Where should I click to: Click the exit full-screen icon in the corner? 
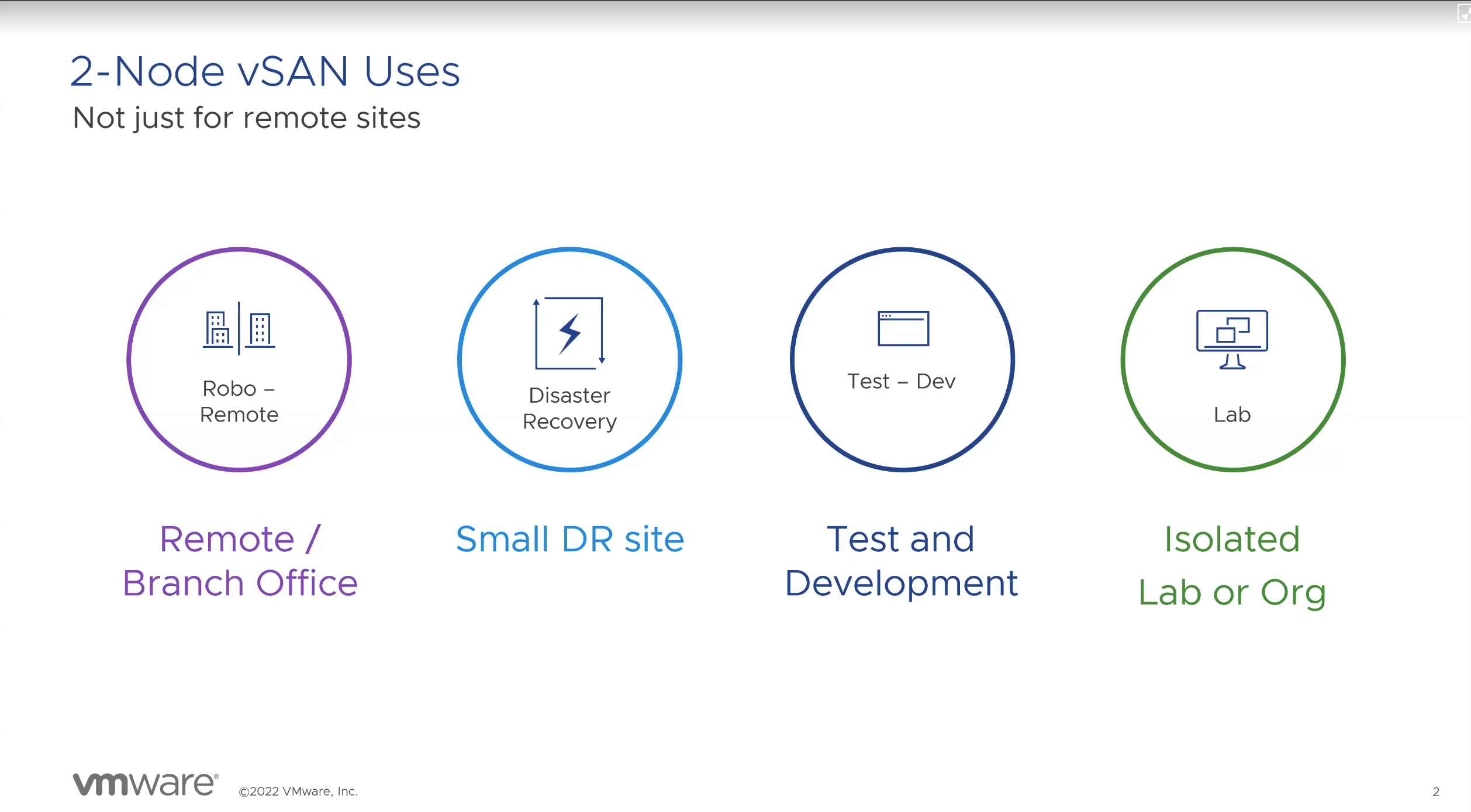click(1464, 13)
